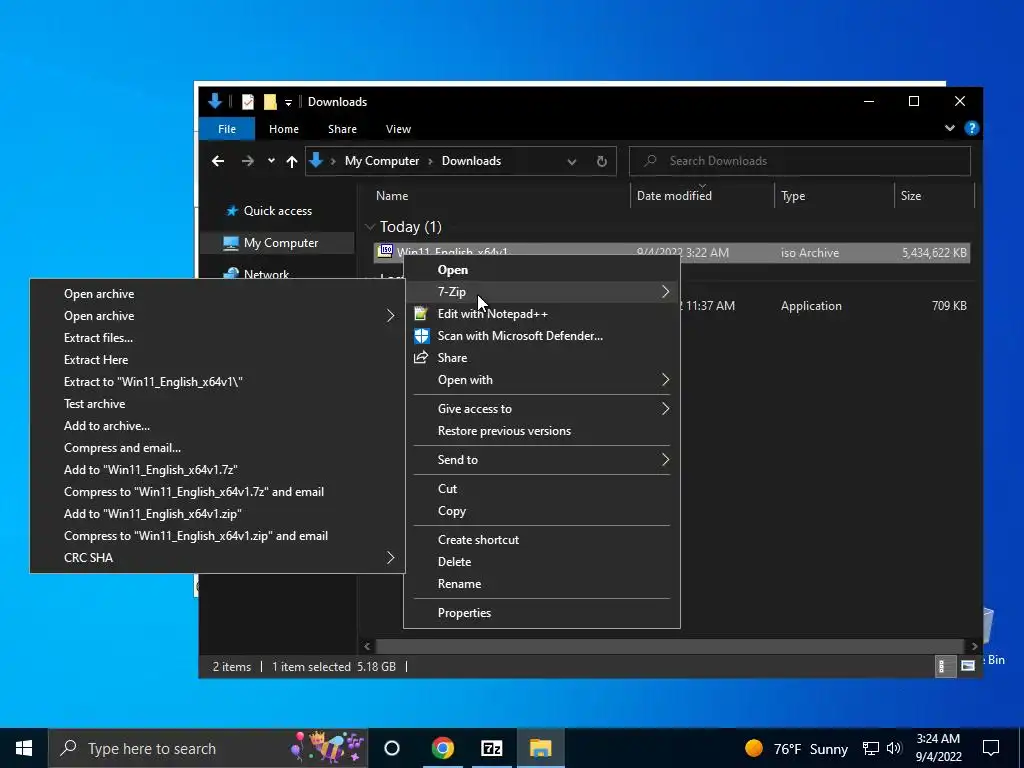Open the address bar history dropdown
The width and height of the screenshot is (1024, 768).
[x=572, y=162]
